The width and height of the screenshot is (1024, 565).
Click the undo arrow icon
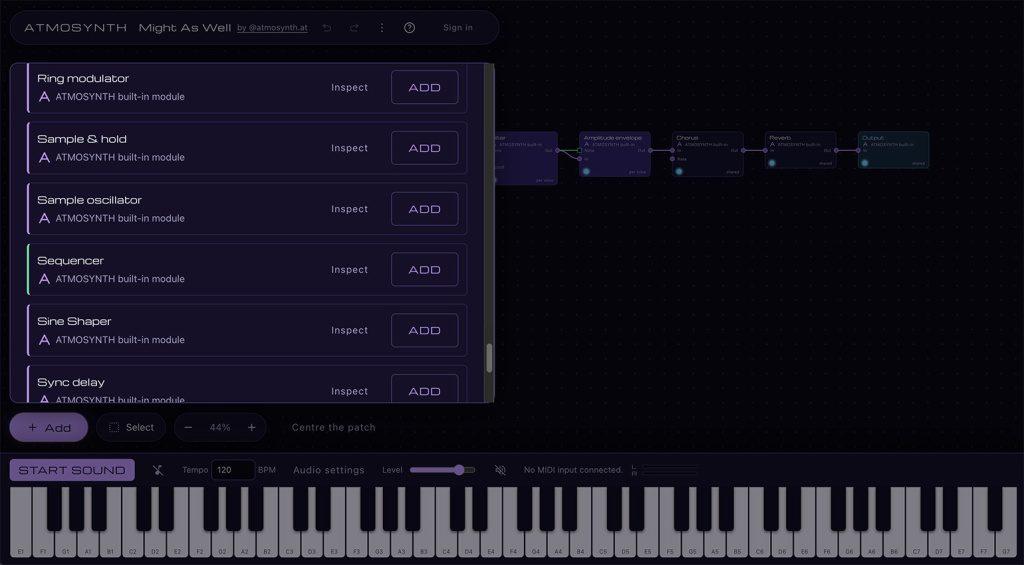coord(327,27)
